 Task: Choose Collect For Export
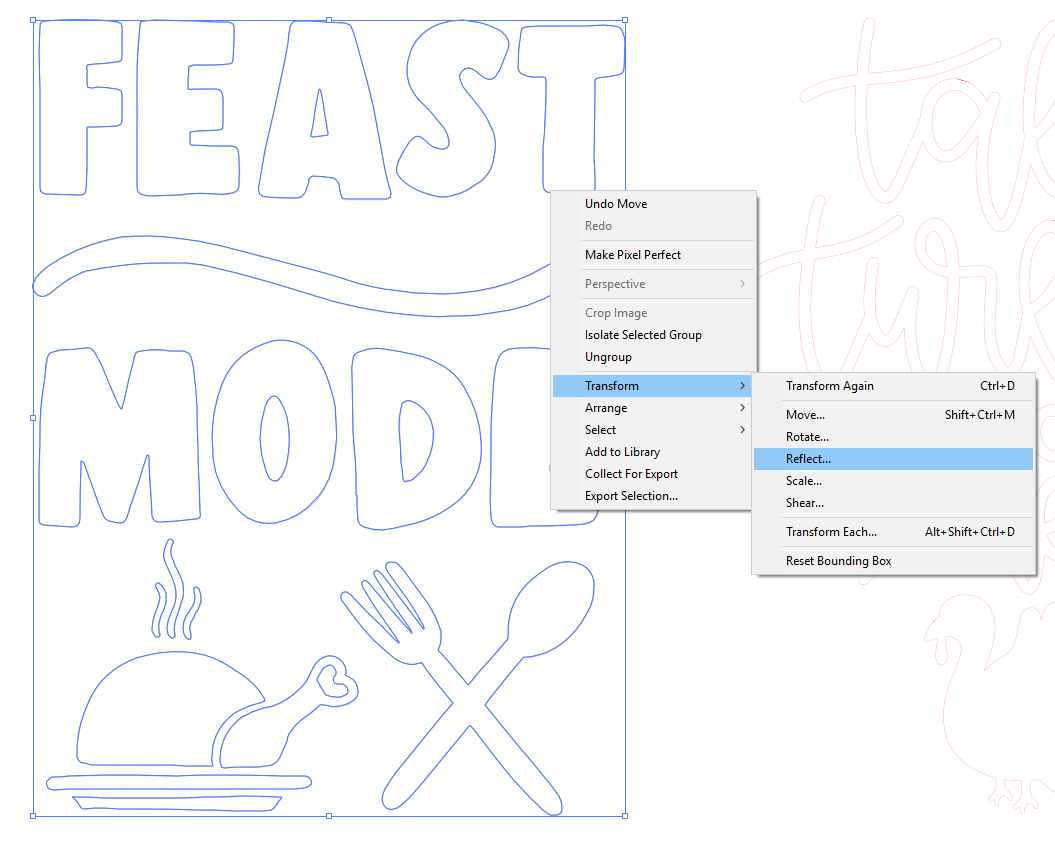(631, 474)
